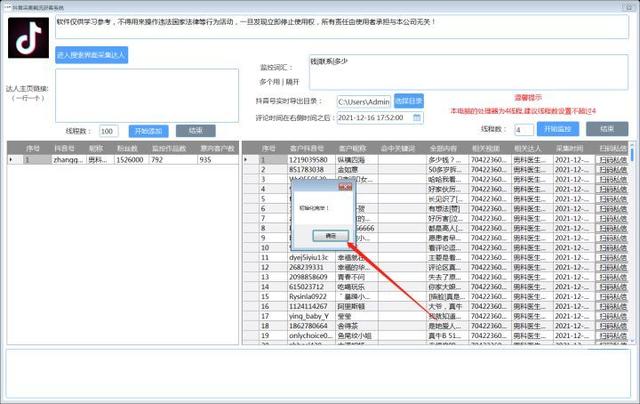Click 扫码私信 button in row 8
This screenshot has height=404, width=640.
612,228
